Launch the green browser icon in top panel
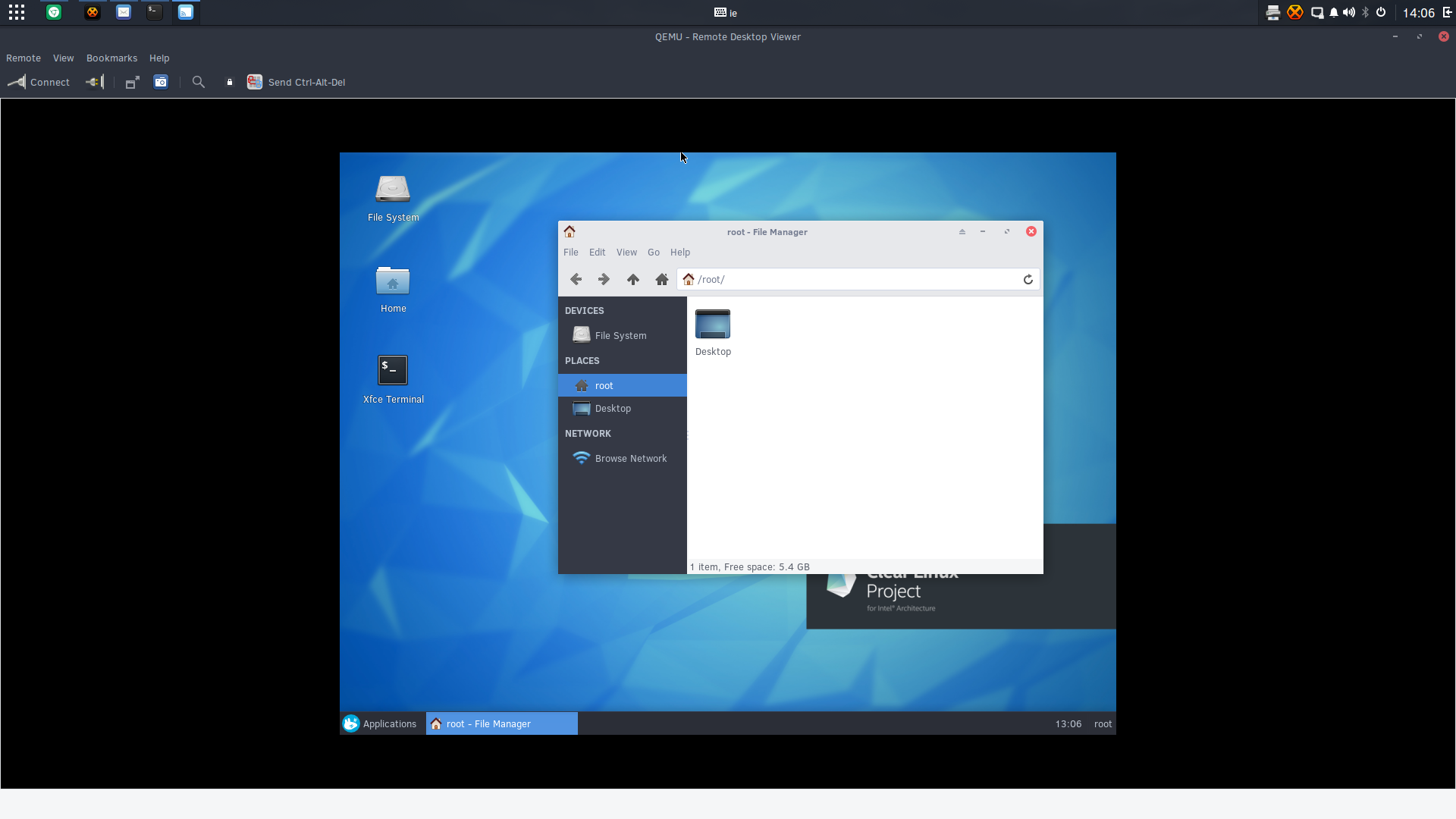Image resolution: width=1456 pixels, height=819 pixels. [54, 12]
